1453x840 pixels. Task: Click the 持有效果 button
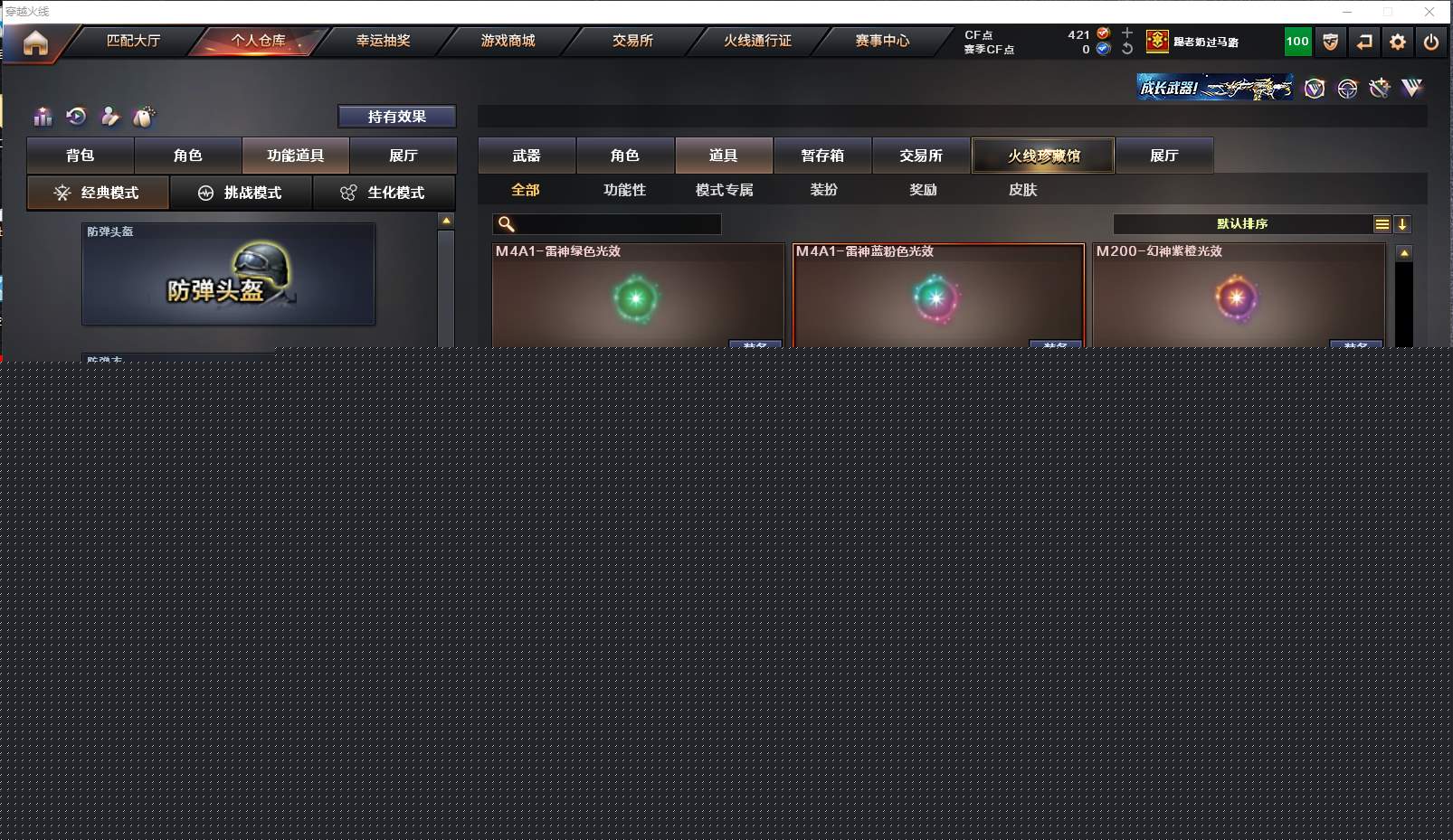point(397,117)
